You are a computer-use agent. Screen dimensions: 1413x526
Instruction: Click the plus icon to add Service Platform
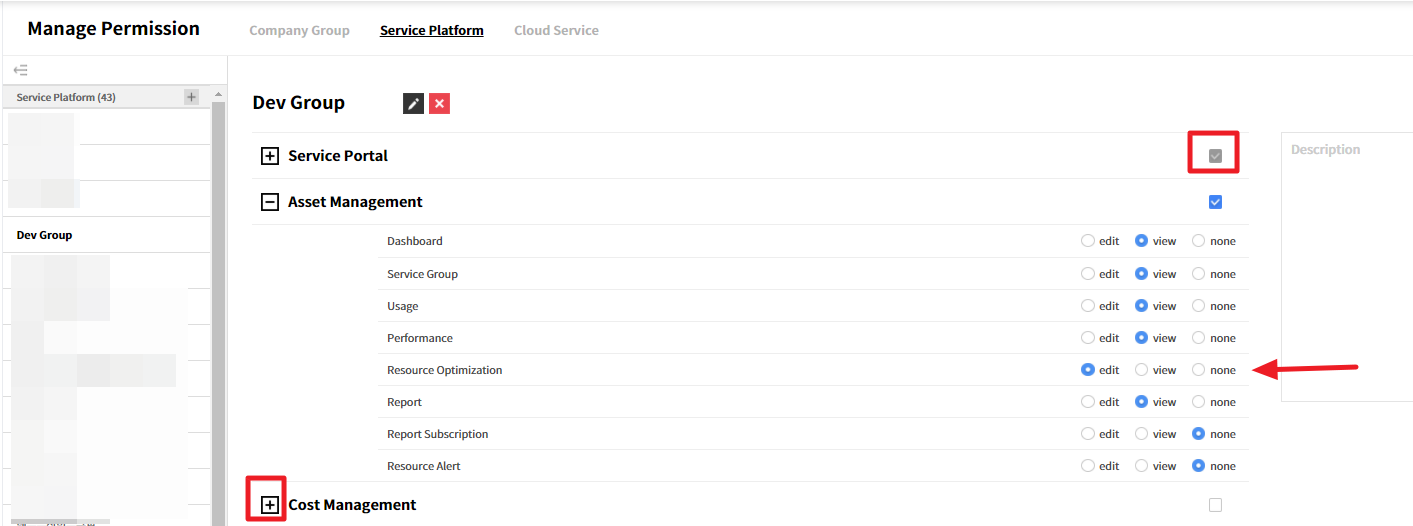click(191, 97)
